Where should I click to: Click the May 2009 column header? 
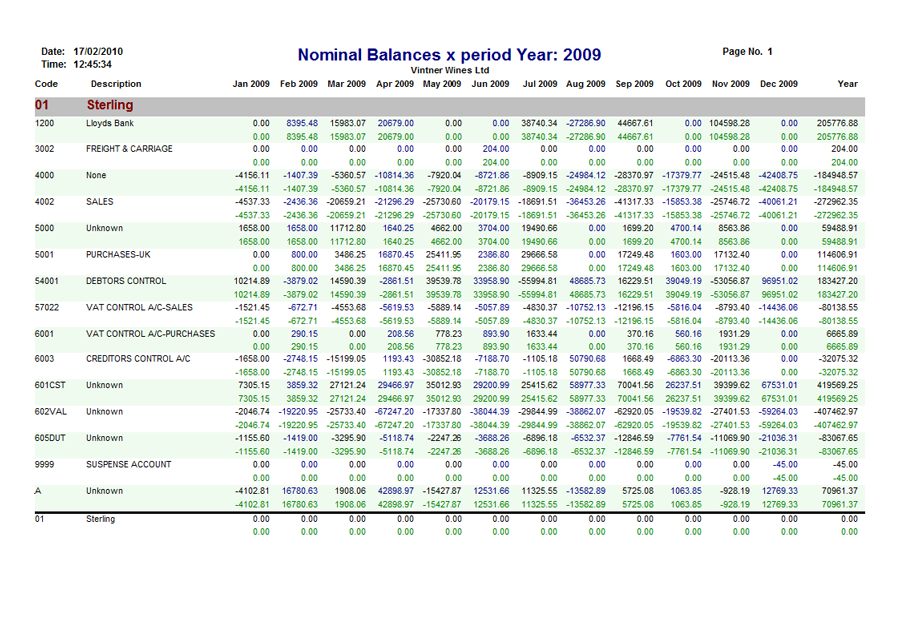(442, 84)
